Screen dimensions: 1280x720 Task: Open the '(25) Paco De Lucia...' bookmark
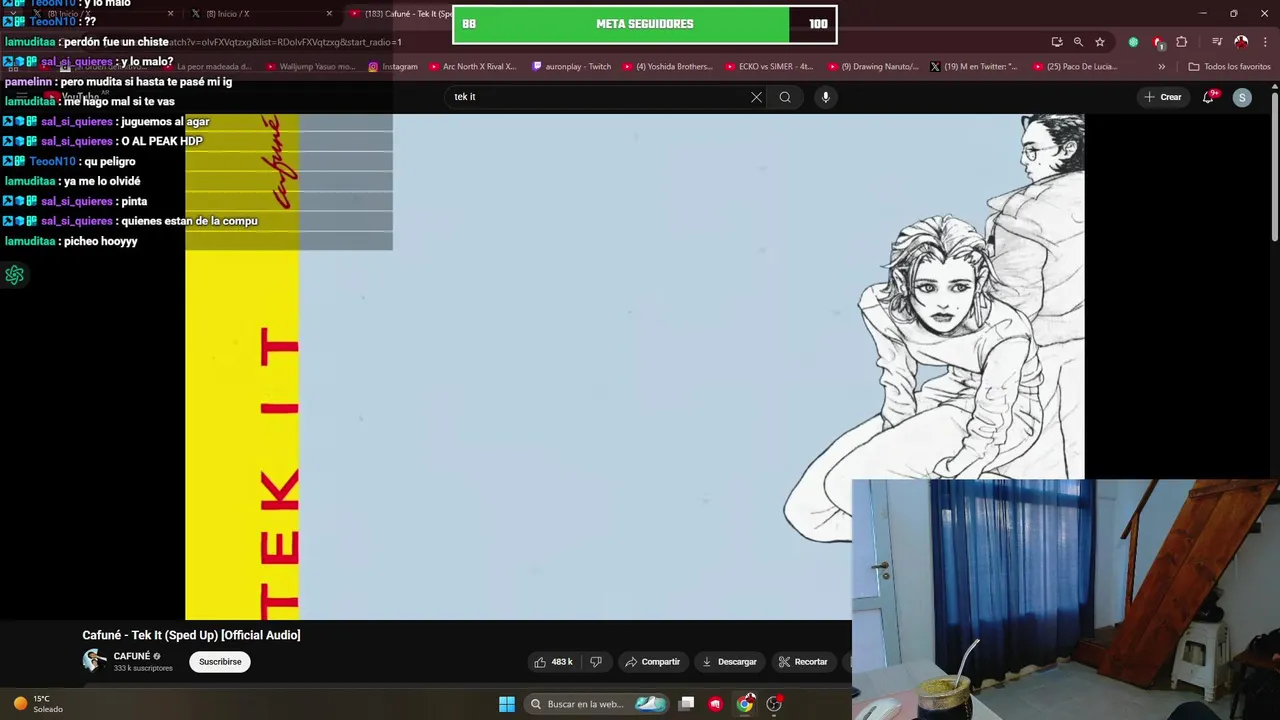pos(1076,67)
